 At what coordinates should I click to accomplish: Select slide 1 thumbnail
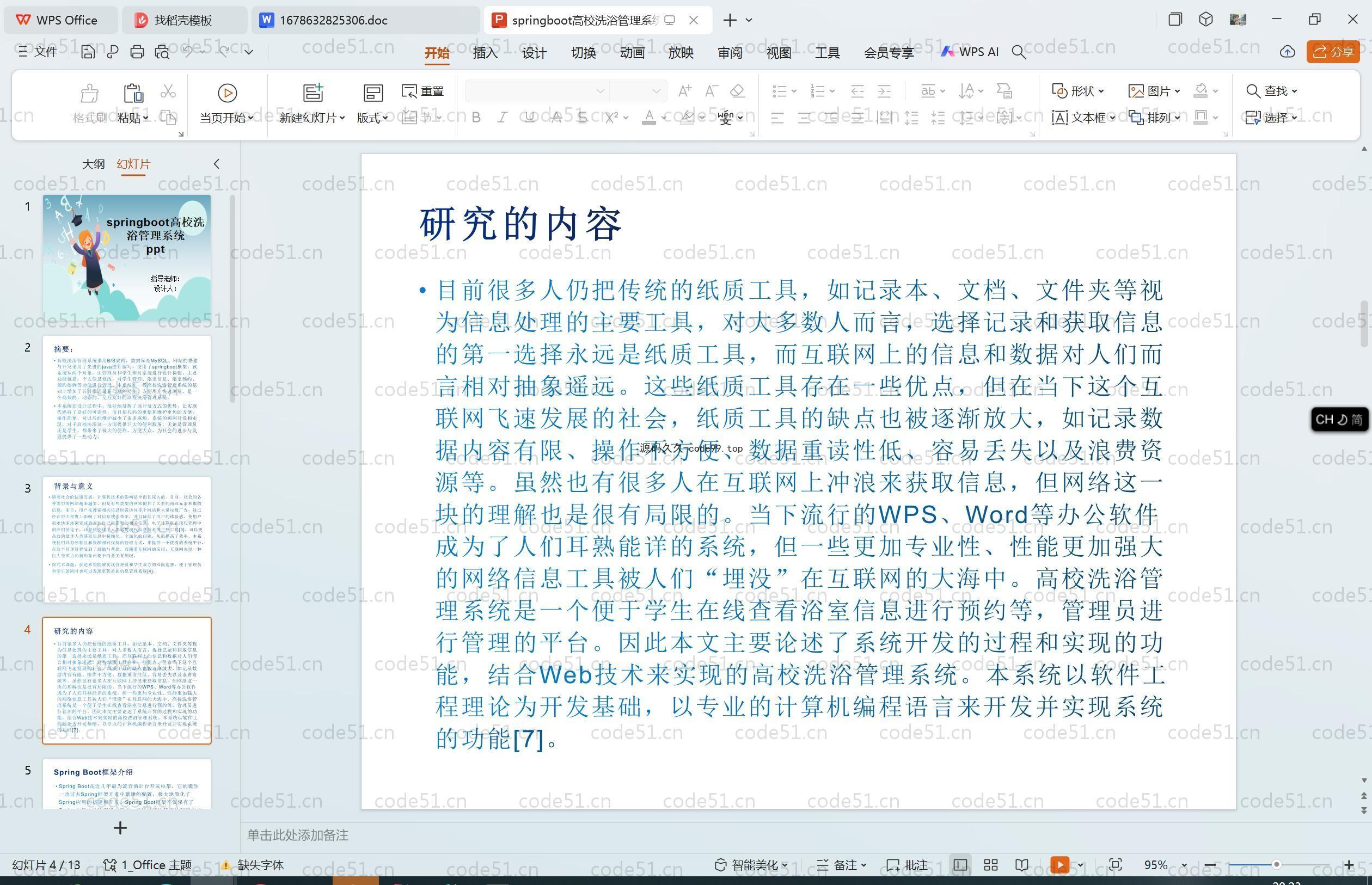(126, 258)
